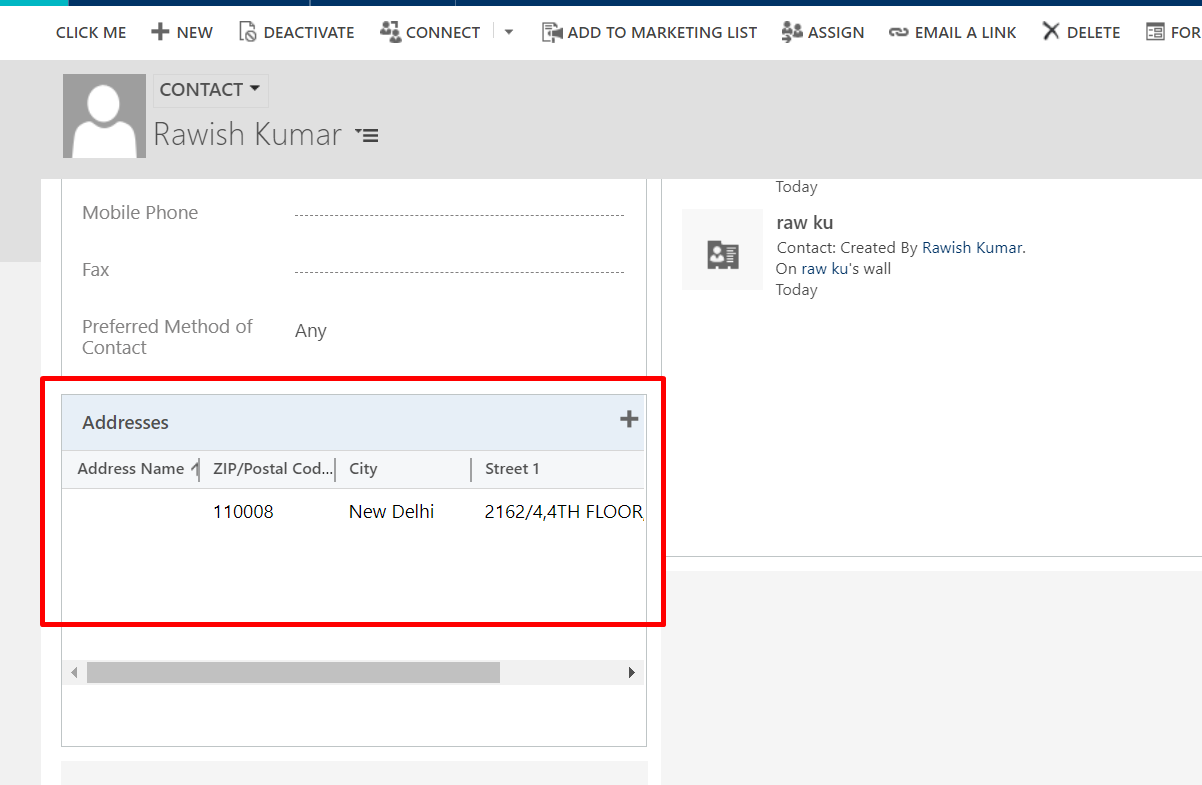Click the Assign icon in command bar
The width and height of the screenshot is (1202, 785).
(792, 32)
